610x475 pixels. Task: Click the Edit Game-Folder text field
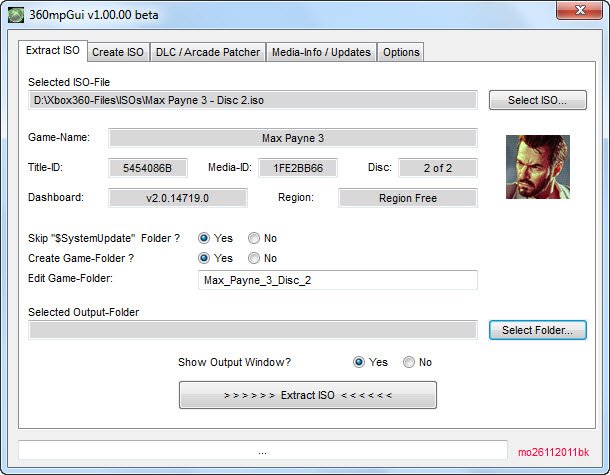[x=338, y=280]
